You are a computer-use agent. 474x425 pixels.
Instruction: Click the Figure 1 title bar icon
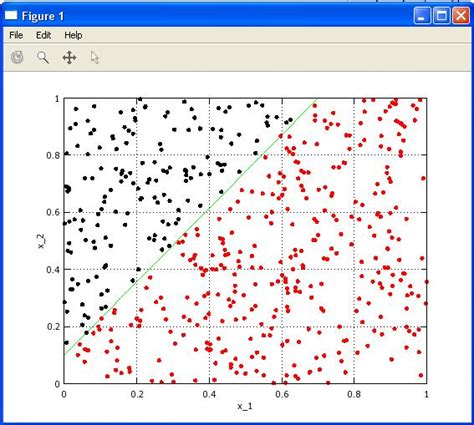[x=11, y=16]
